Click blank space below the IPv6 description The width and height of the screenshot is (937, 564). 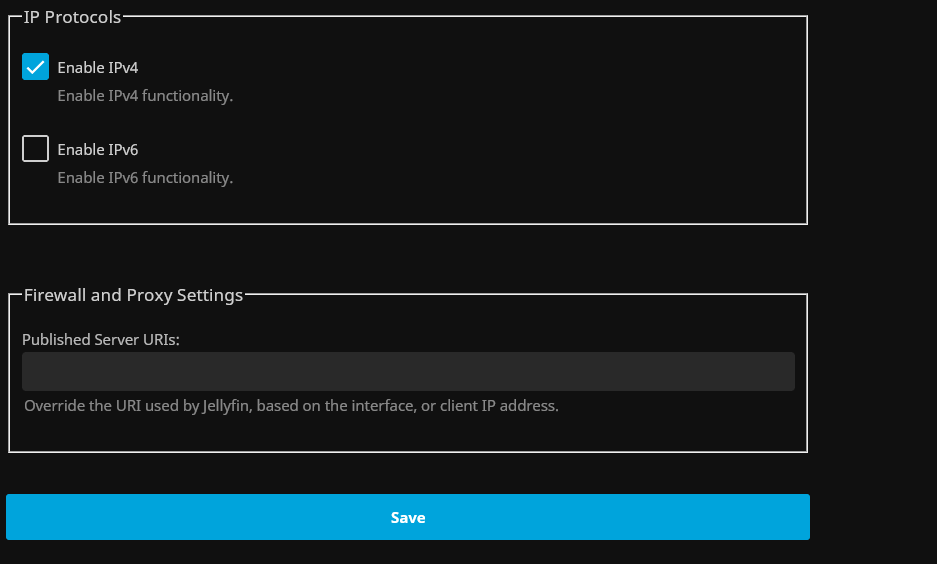[x=400, y=205]
